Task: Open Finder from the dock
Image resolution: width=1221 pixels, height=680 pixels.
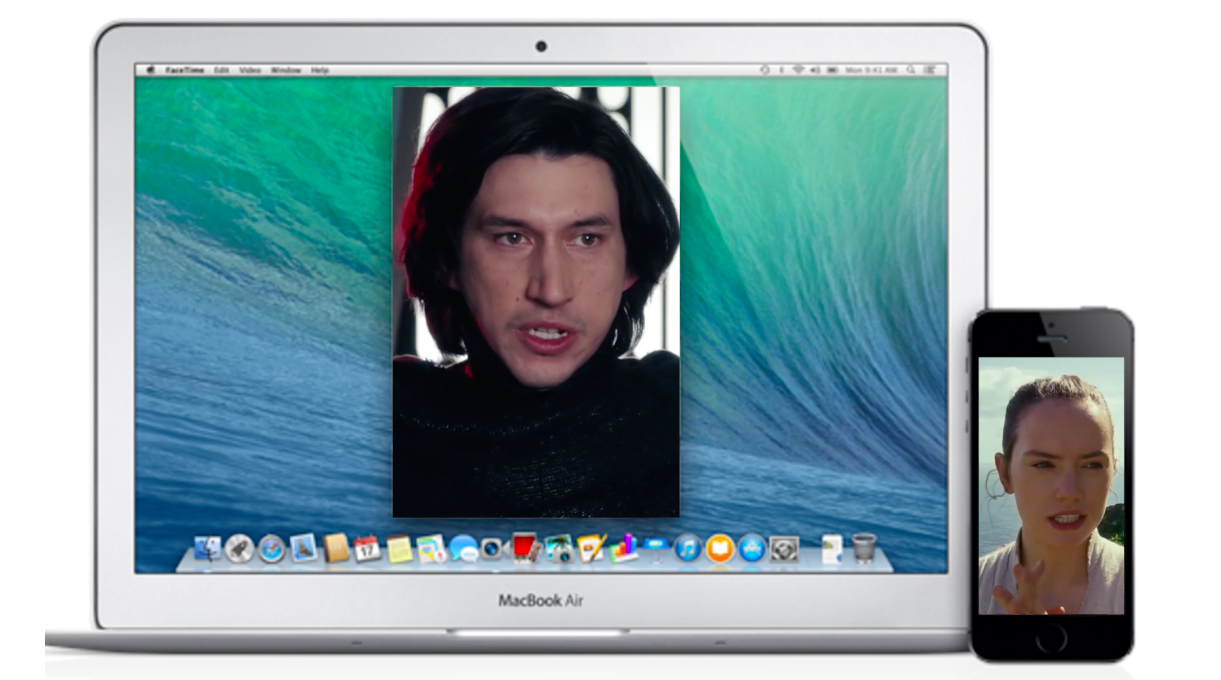Action: [207, 548]
